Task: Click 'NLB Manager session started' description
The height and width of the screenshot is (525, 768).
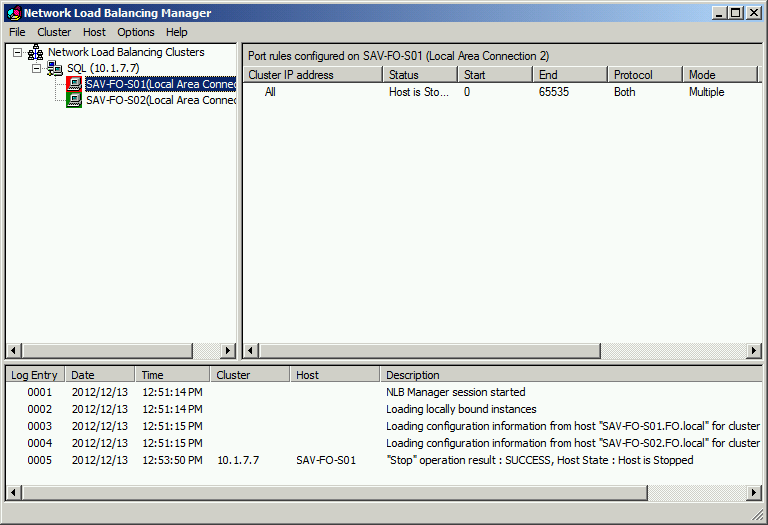Action: pos(456,392)
